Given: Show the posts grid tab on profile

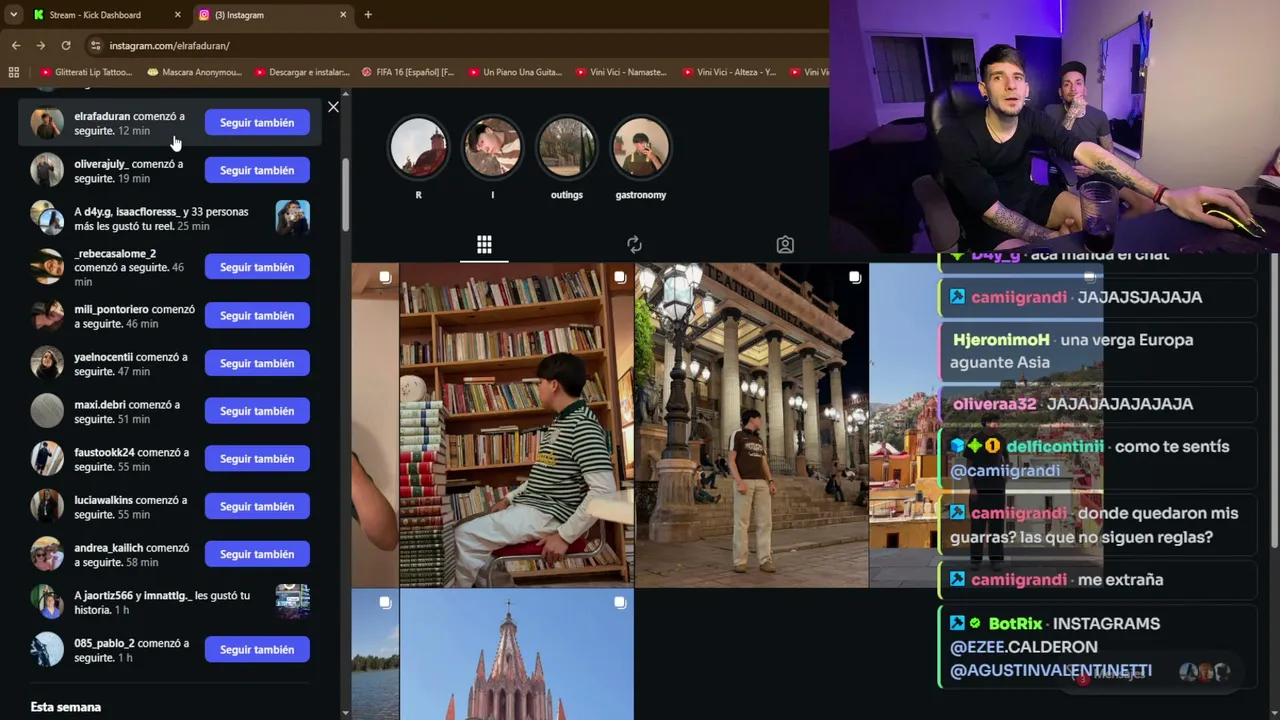Looking at the screenshot, I should pos(484,245).
